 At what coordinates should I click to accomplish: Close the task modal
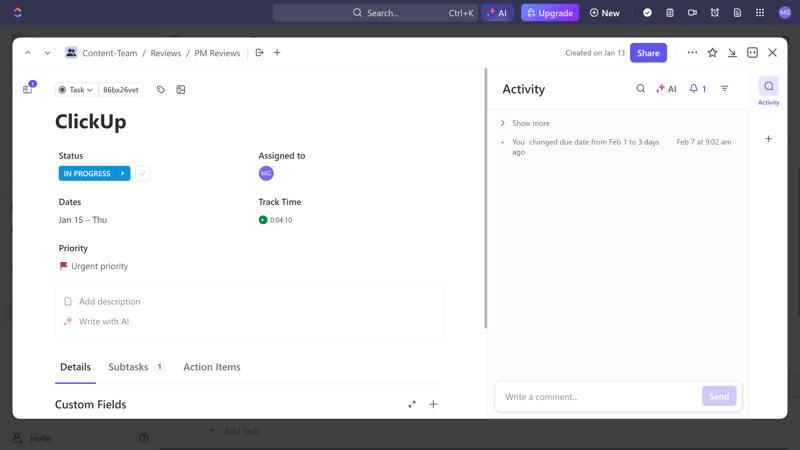(x=772, y=53)
